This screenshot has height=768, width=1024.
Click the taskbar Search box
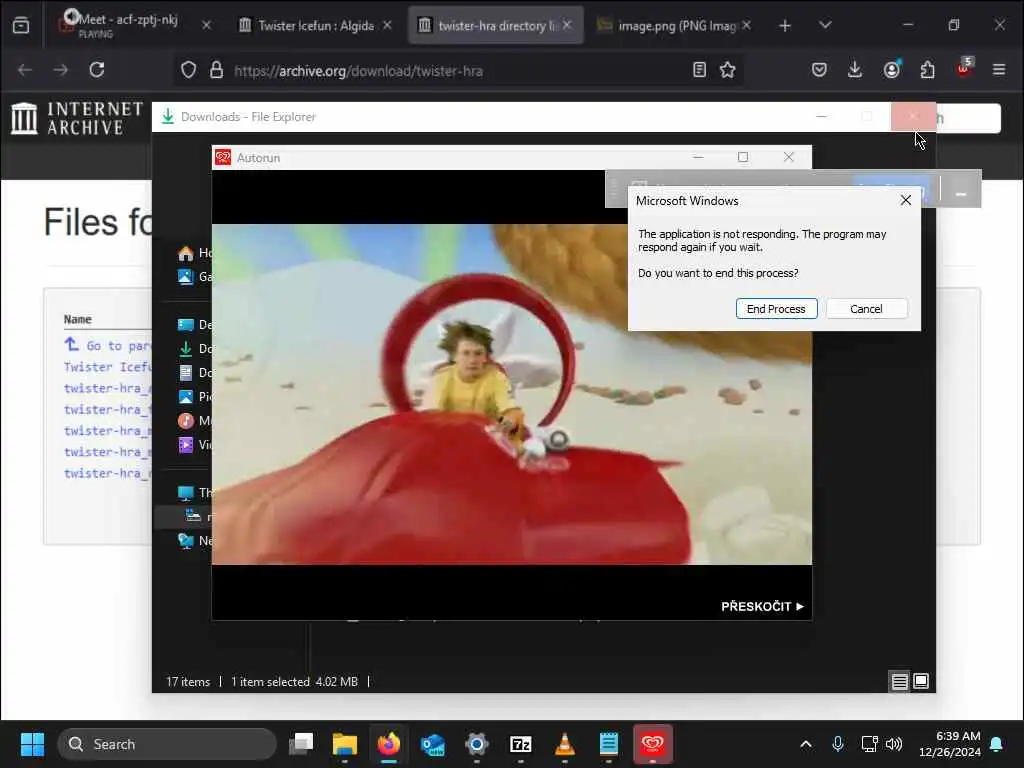(x=167, y=744)
